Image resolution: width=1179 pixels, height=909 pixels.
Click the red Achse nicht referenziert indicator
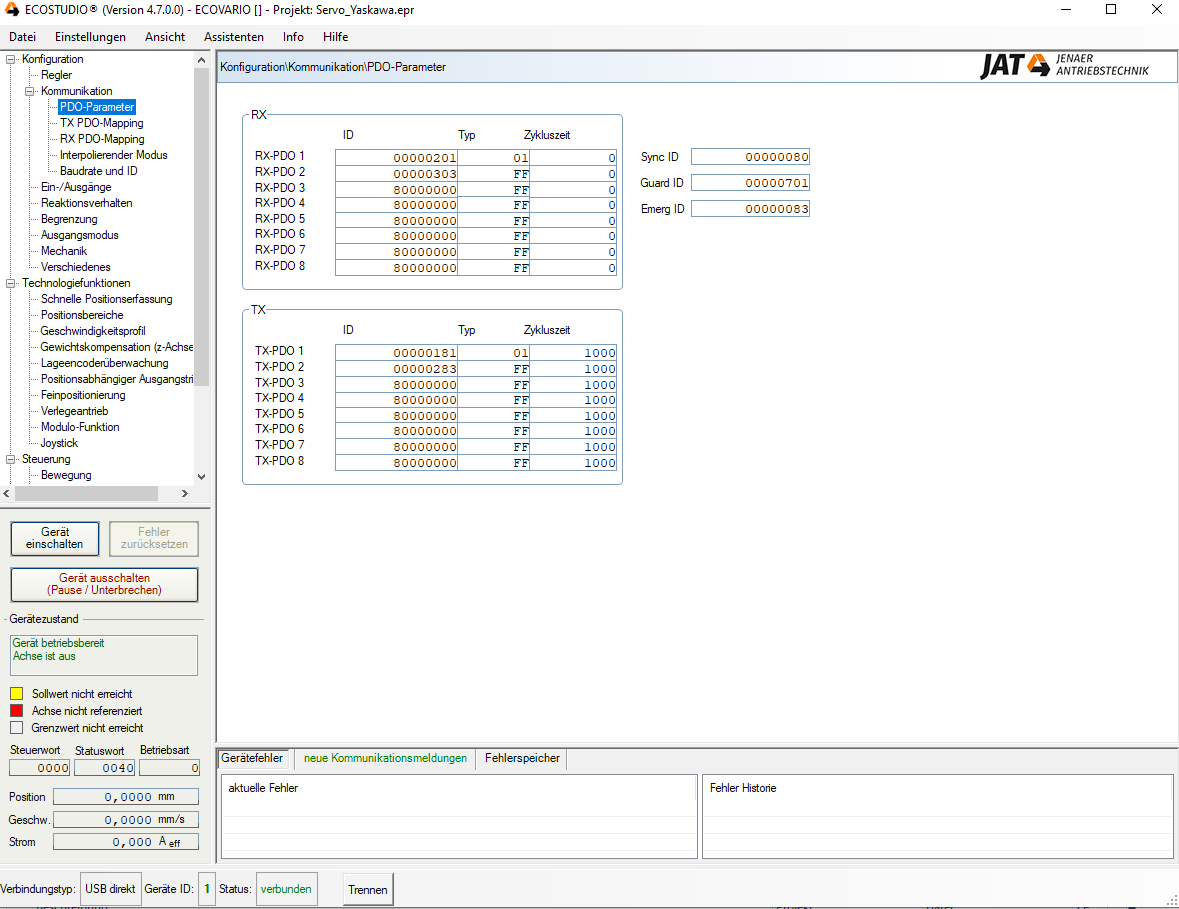[x=17, y=711]
